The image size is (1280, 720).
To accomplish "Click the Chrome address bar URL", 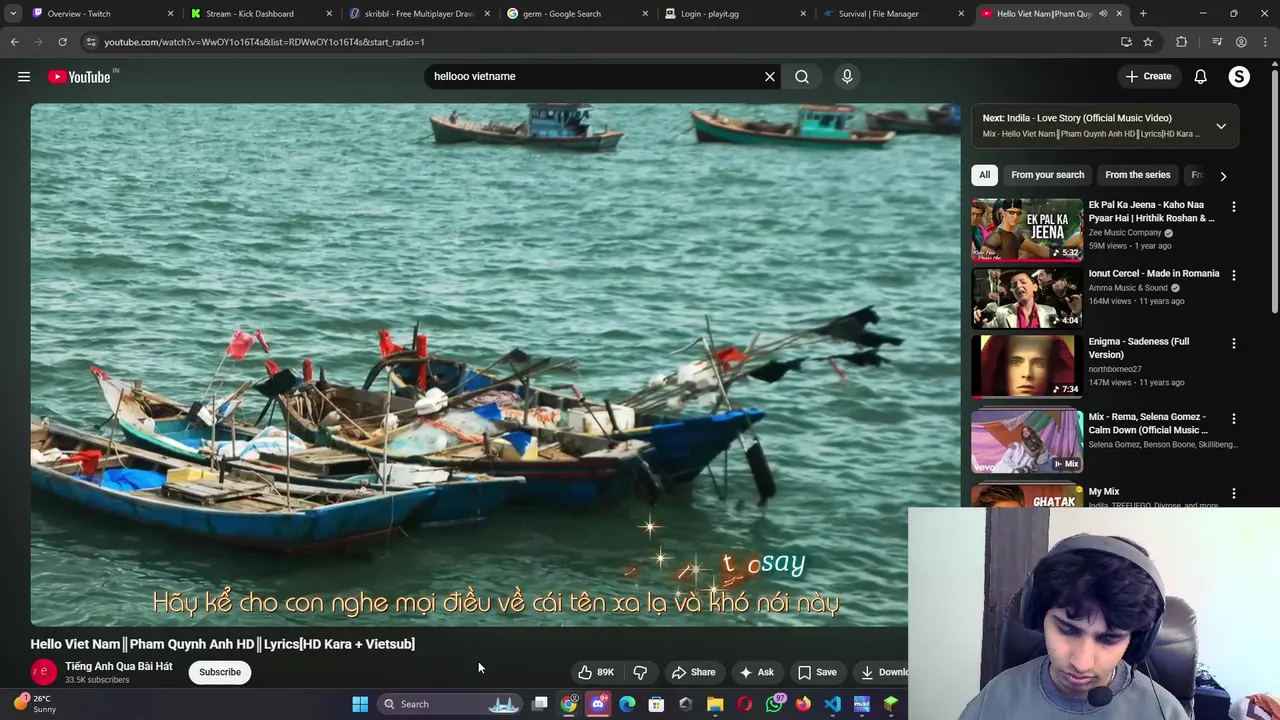I will tap(264, 42).
